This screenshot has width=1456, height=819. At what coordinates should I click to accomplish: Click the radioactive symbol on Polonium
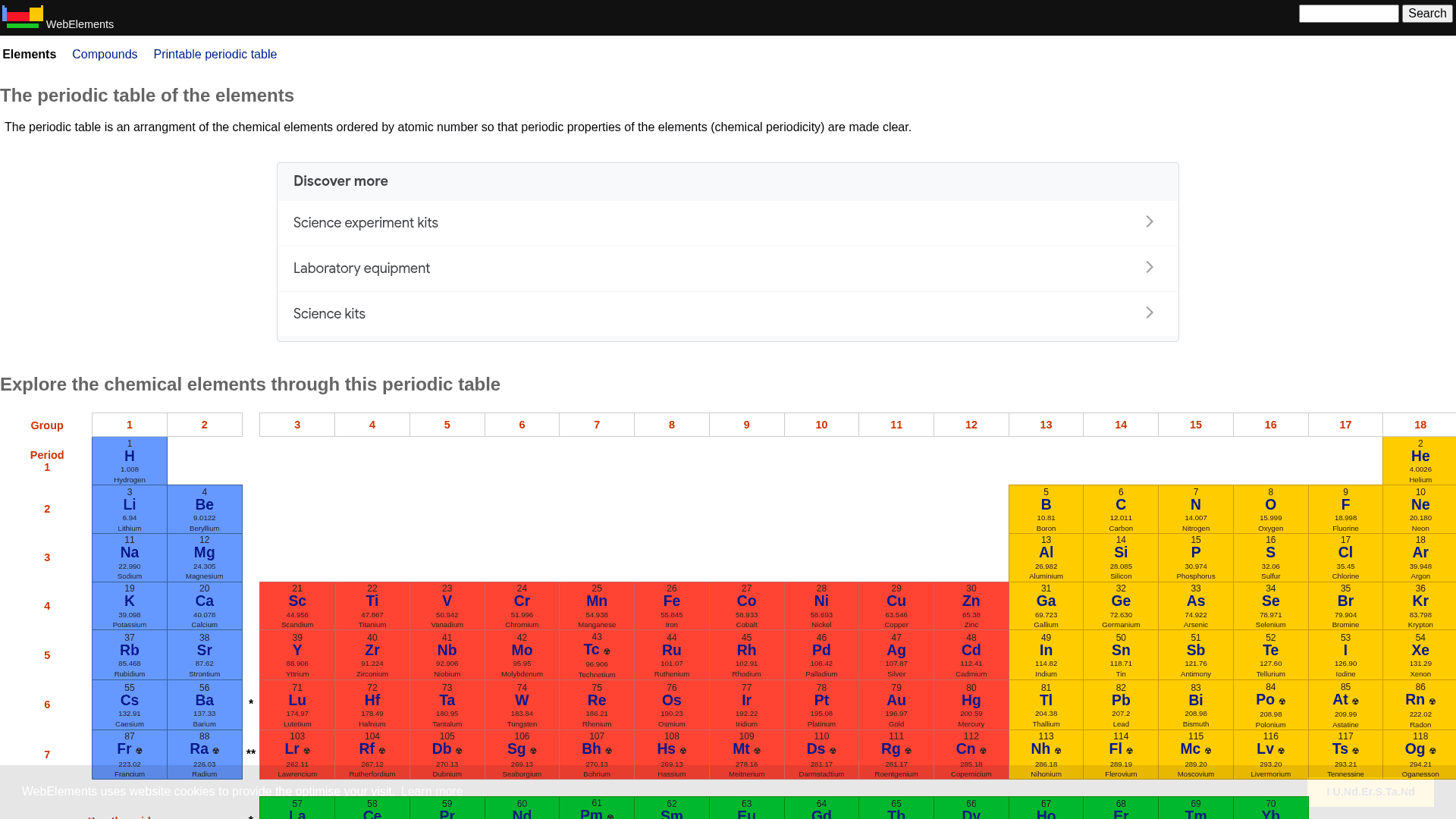(x=1282, y=700)
